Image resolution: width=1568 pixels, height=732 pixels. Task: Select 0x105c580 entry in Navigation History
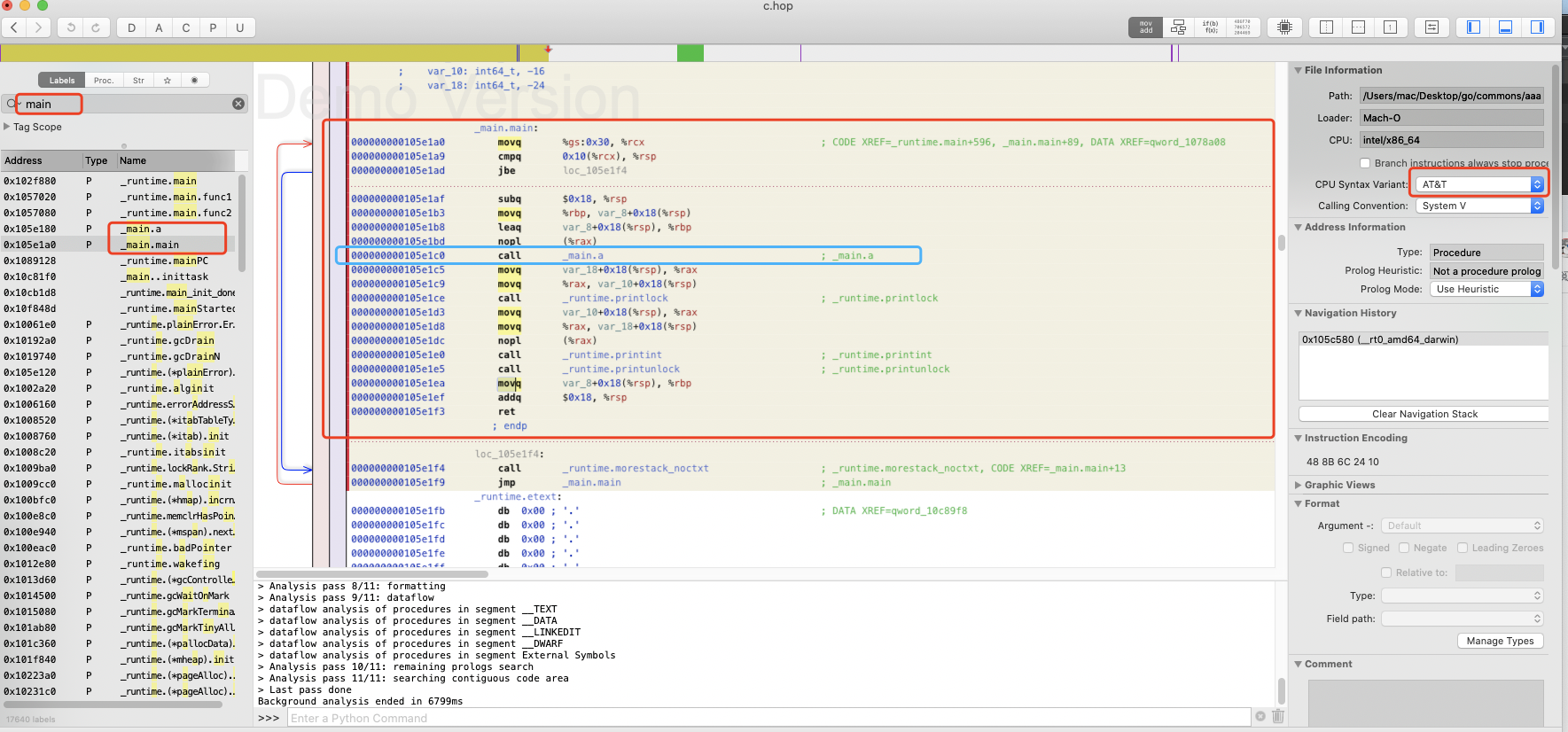pyautogui.click(x=1423, y=339)
